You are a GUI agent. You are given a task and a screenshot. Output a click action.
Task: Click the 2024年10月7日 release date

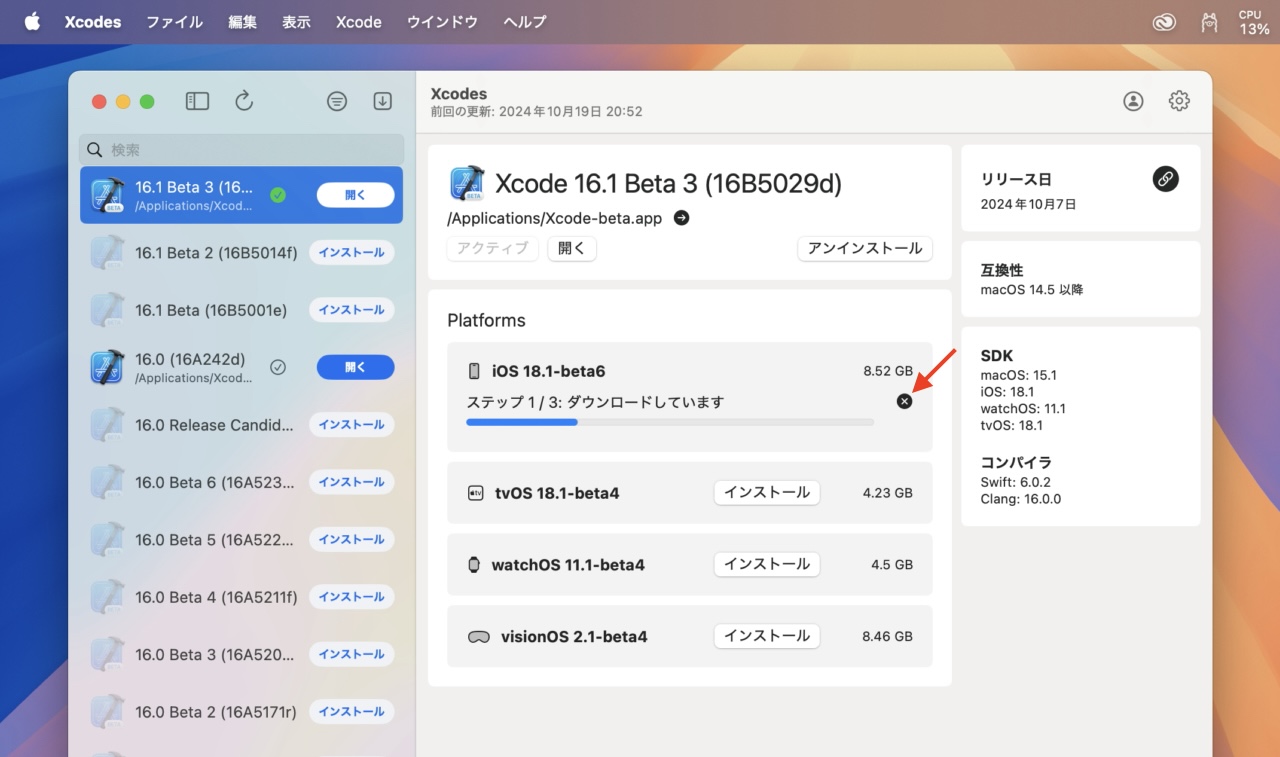[1028, 204]
